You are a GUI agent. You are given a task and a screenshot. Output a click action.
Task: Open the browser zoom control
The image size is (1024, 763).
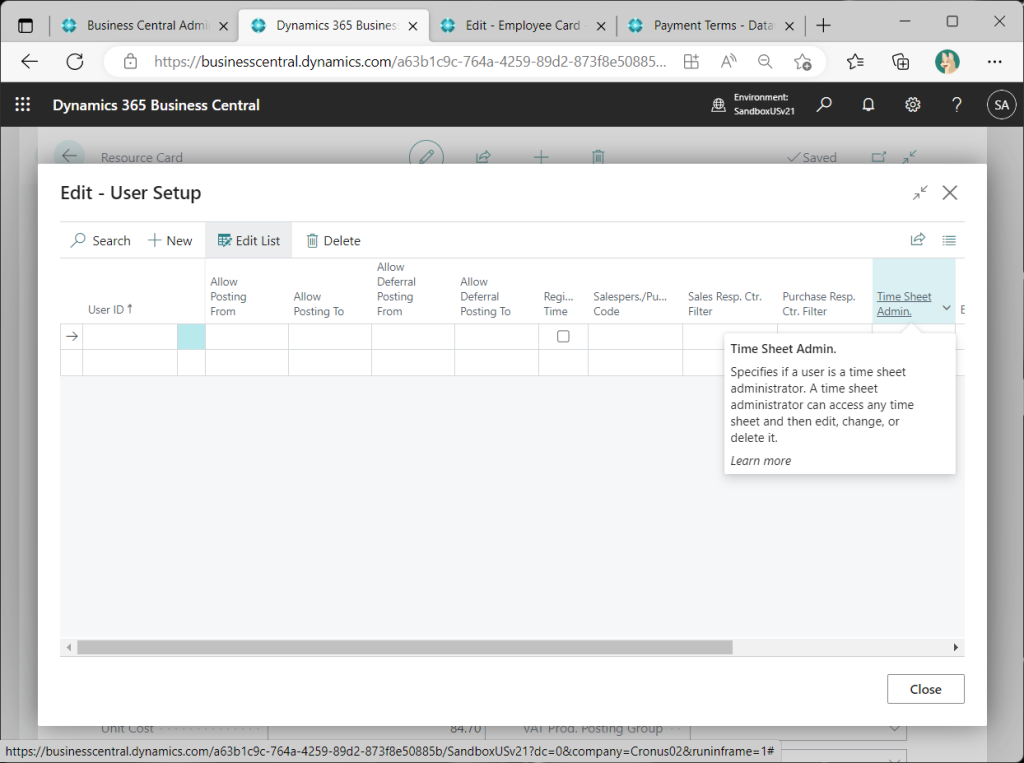click(765, 62)
